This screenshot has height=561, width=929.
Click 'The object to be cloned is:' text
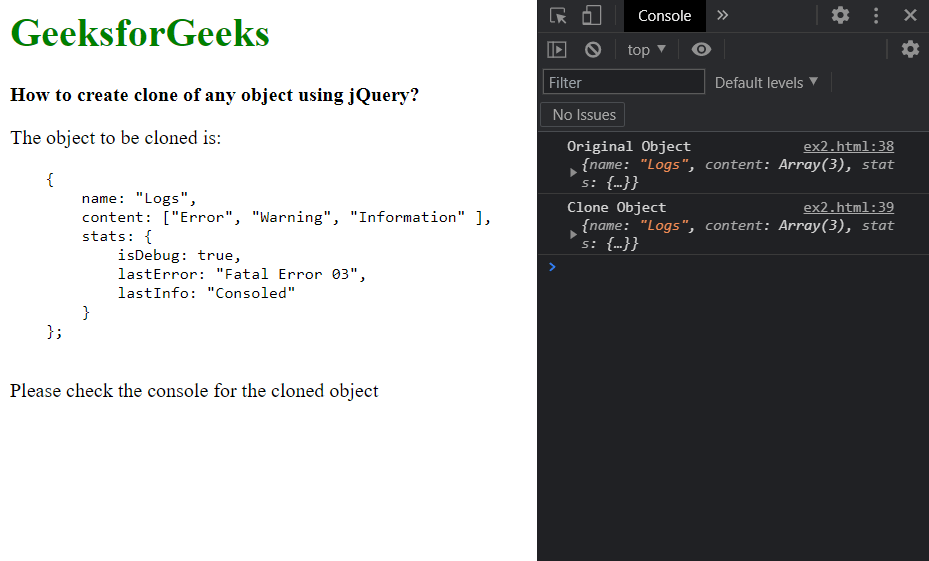[x=116, y=138]
